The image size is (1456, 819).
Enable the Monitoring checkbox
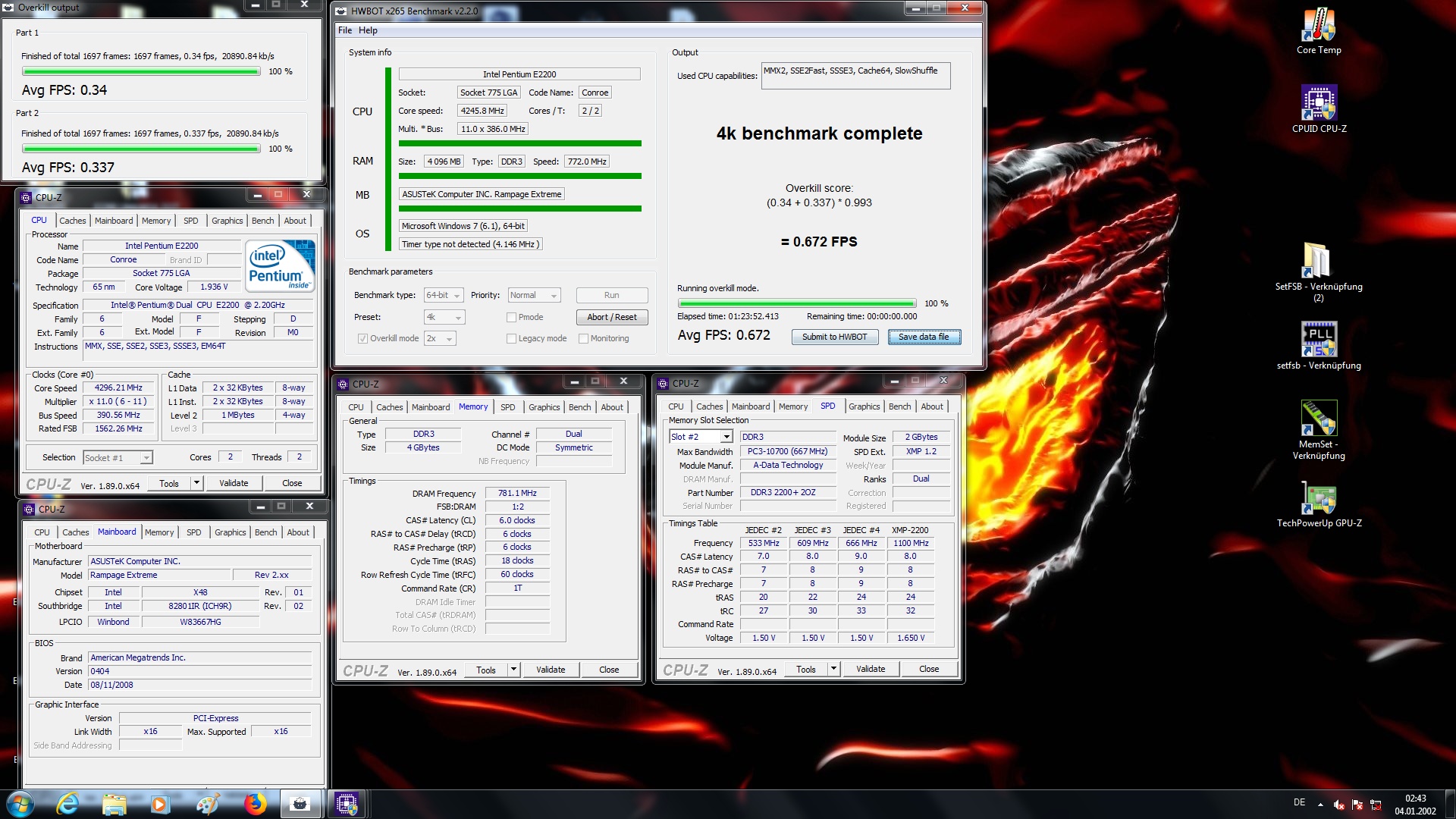pyautogui.click(x=583, y=338)
